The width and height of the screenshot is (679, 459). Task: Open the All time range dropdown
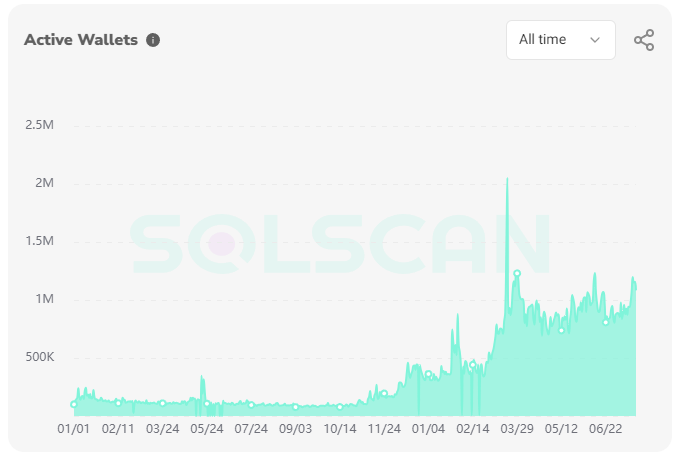[x=561, y=40]
